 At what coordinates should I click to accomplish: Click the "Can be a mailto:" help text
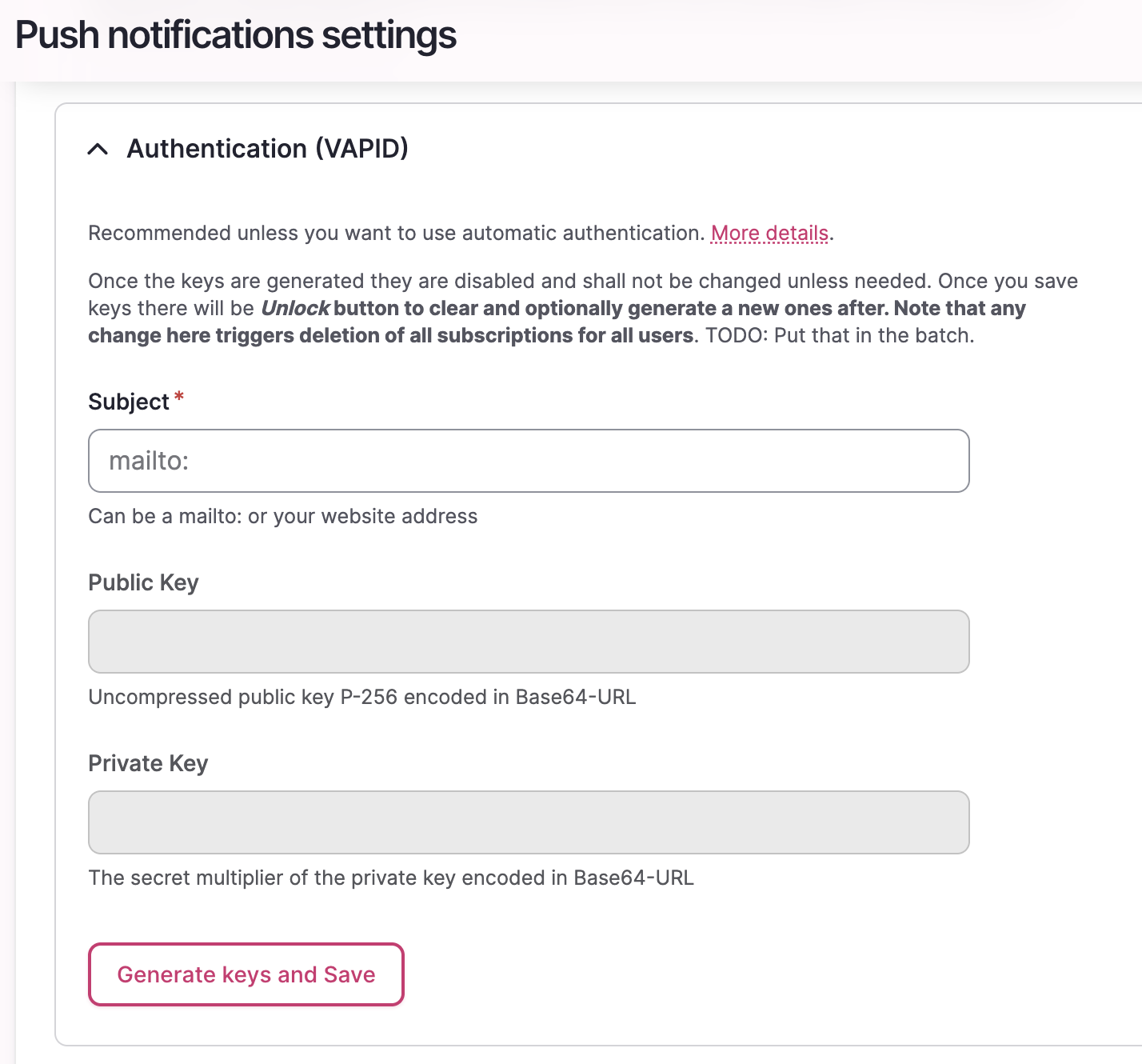tap(282, 516)
